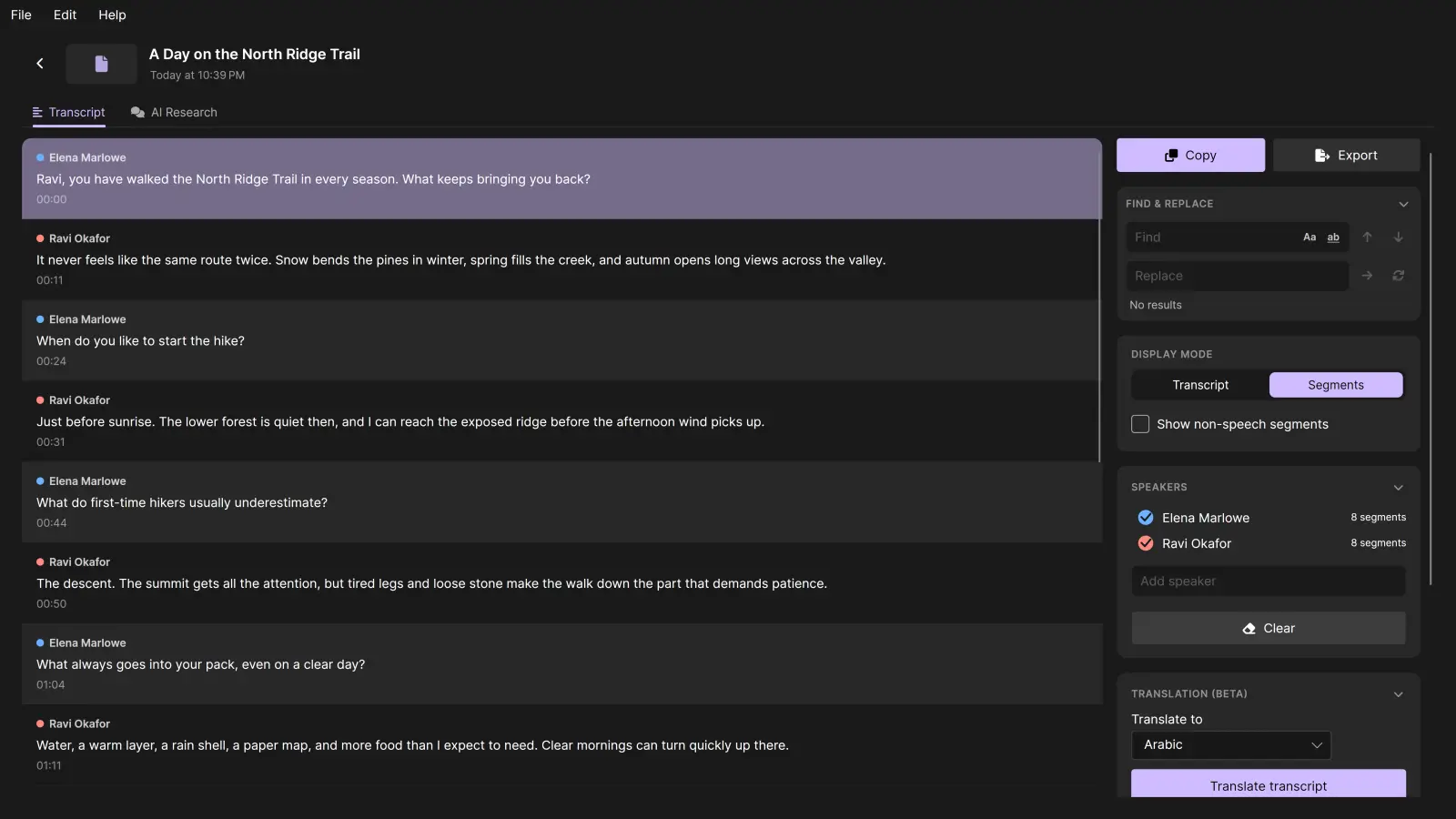The image size is (1456, 819).
Task: Click timestamp 01:04
Action: pos(51,685)
